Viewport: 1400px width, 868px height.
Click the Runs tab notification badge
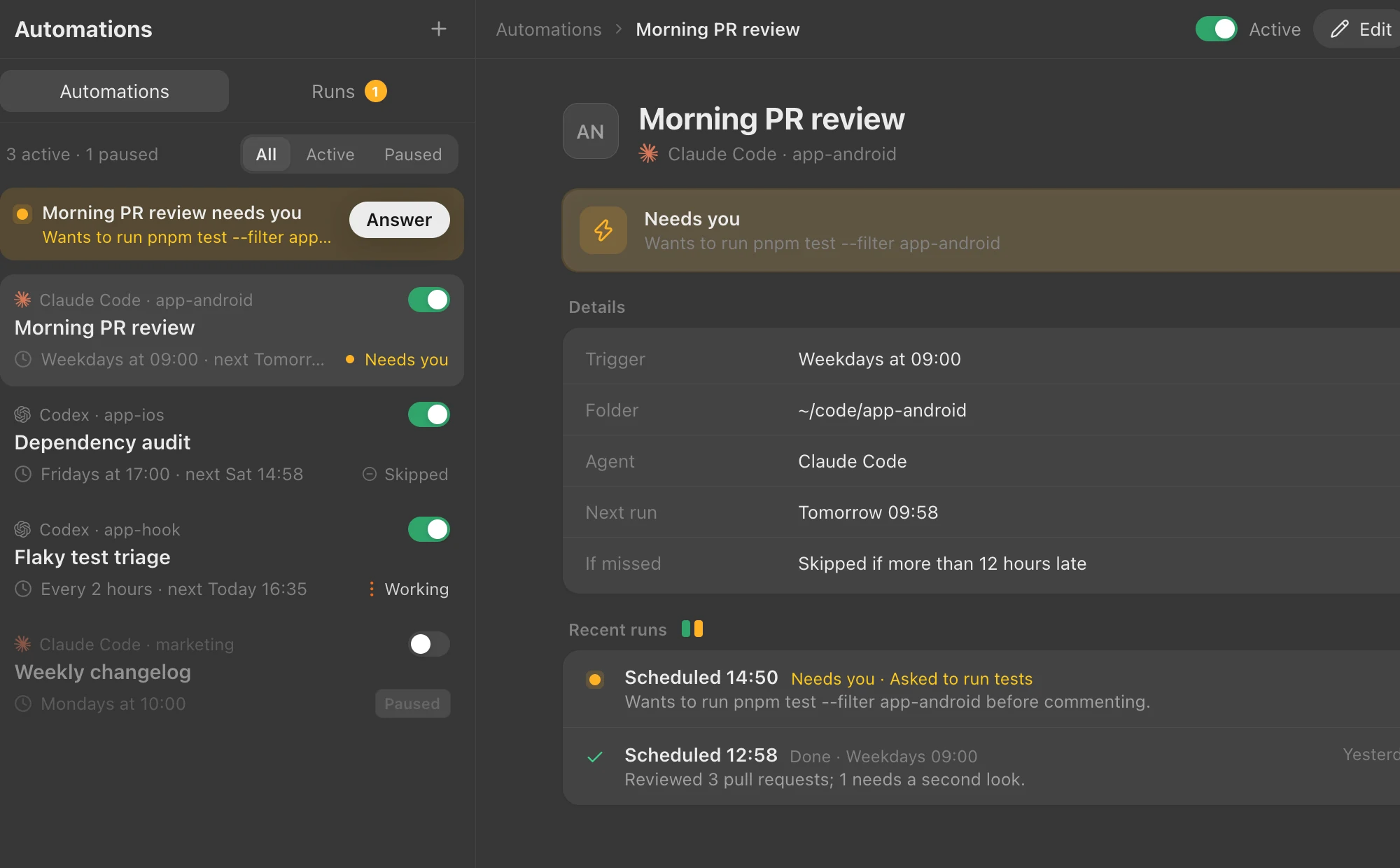[x=375, y=91]
